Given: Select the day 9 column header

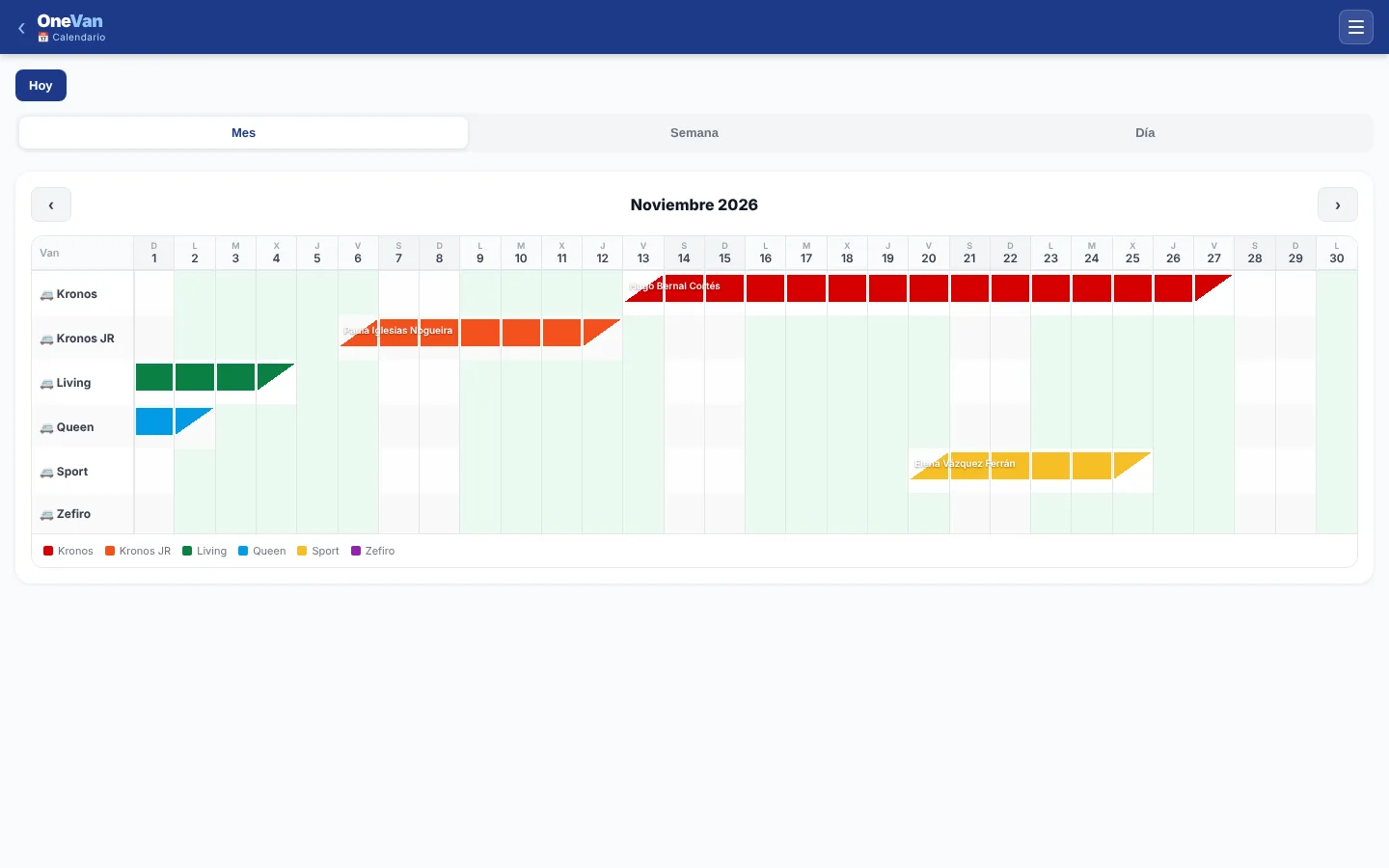Looking at the screenshot, I should (480, 253).
